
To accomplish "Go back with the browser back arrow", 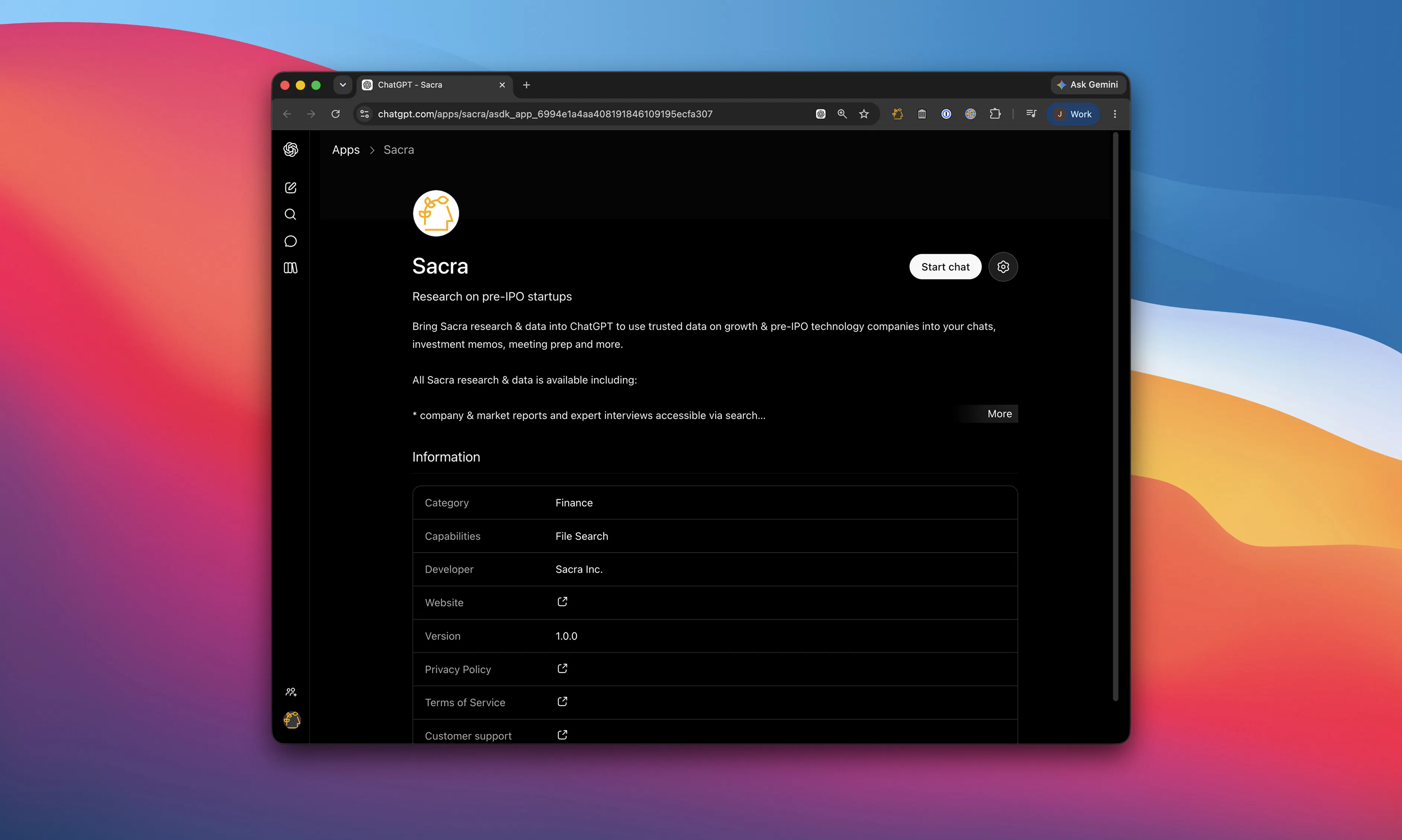I will pos(287,114).
